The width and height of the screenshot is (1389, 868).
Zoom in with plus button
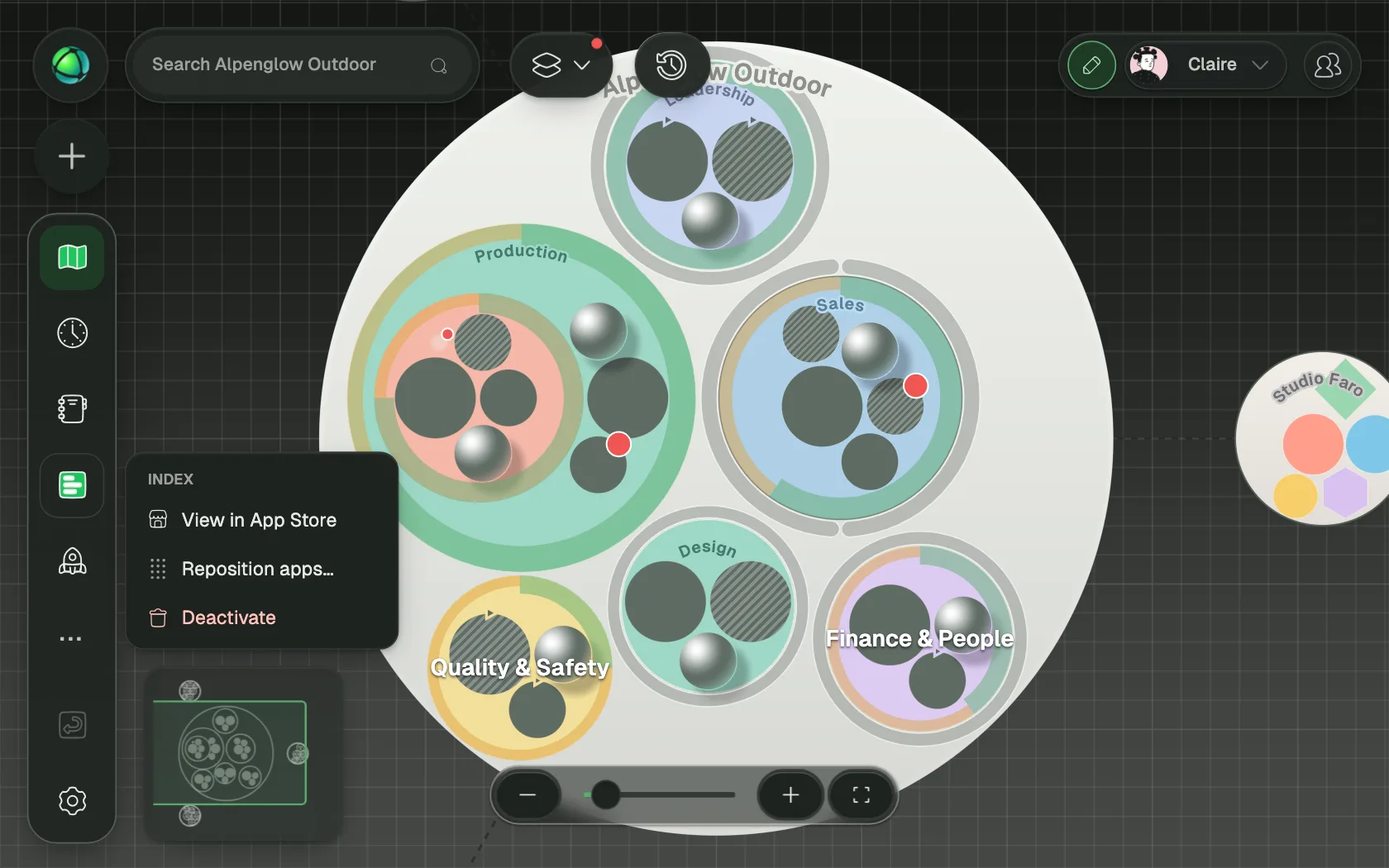click(x=790, y=795)
